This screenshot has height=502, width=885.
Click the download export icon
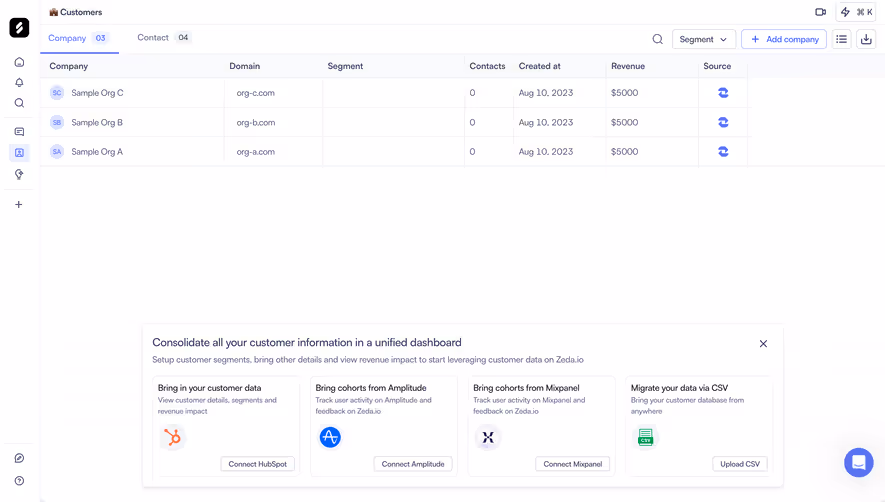coord(866,39)
